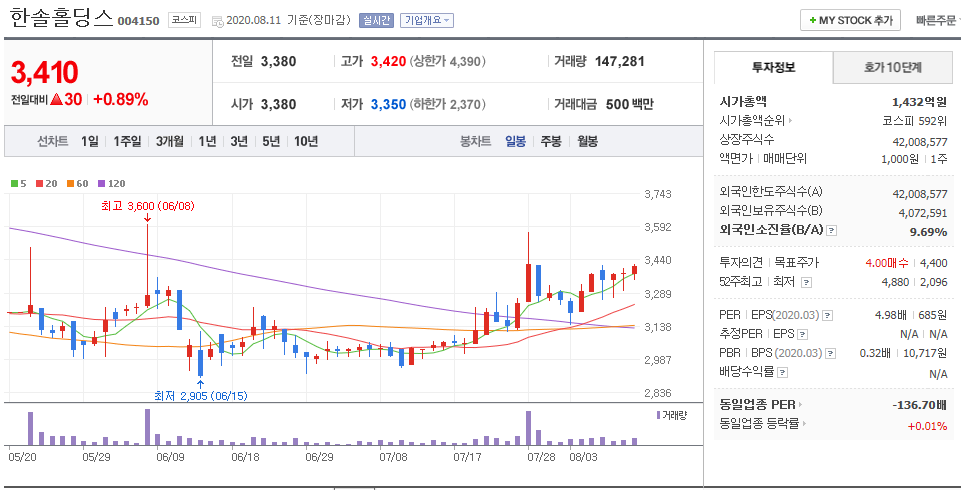
Task: Open 동일업종 PER link
Action: coord(761,405)
